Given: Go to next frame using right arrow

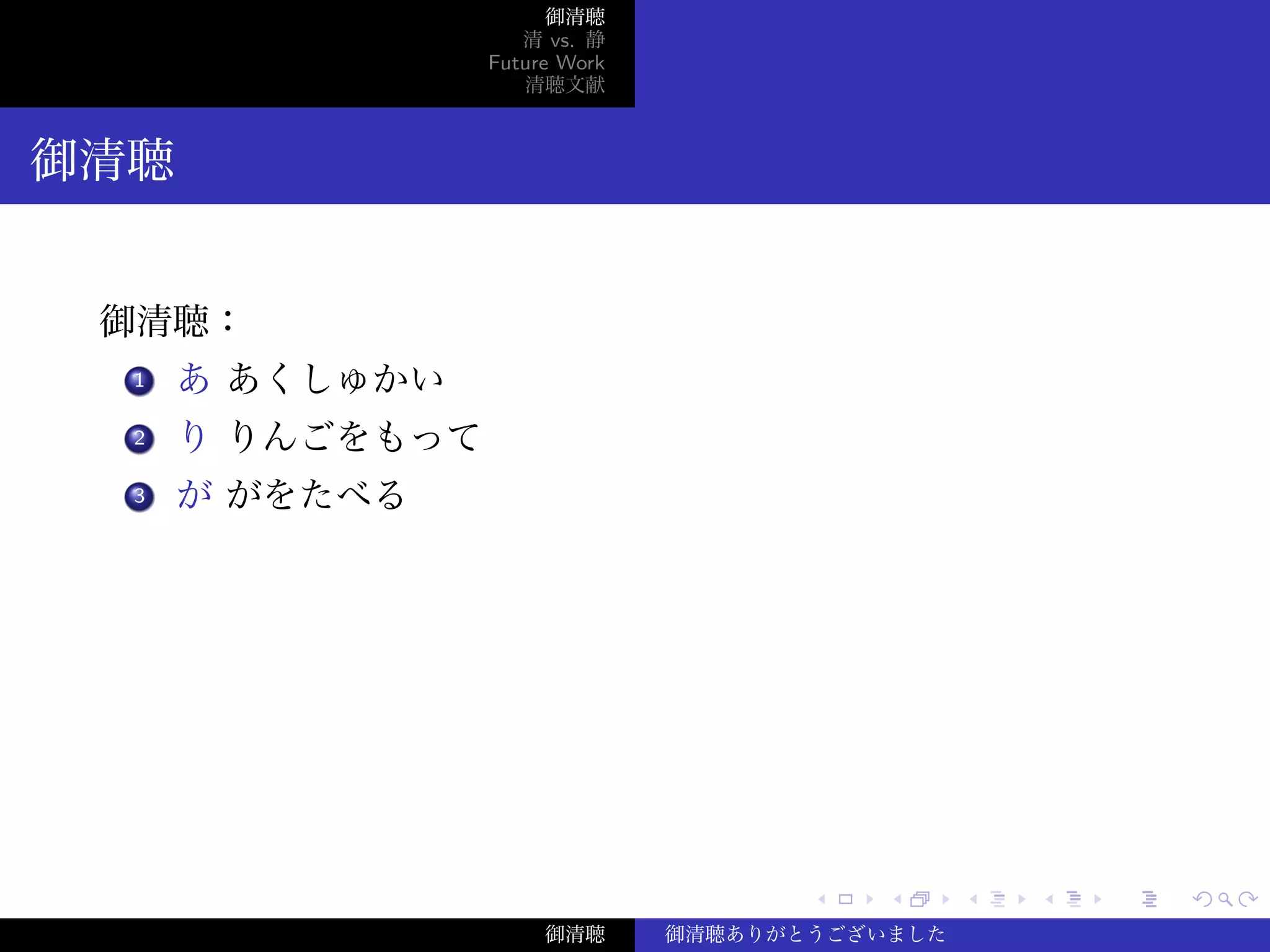Looking at the screenshot, I should click(946, 899).
